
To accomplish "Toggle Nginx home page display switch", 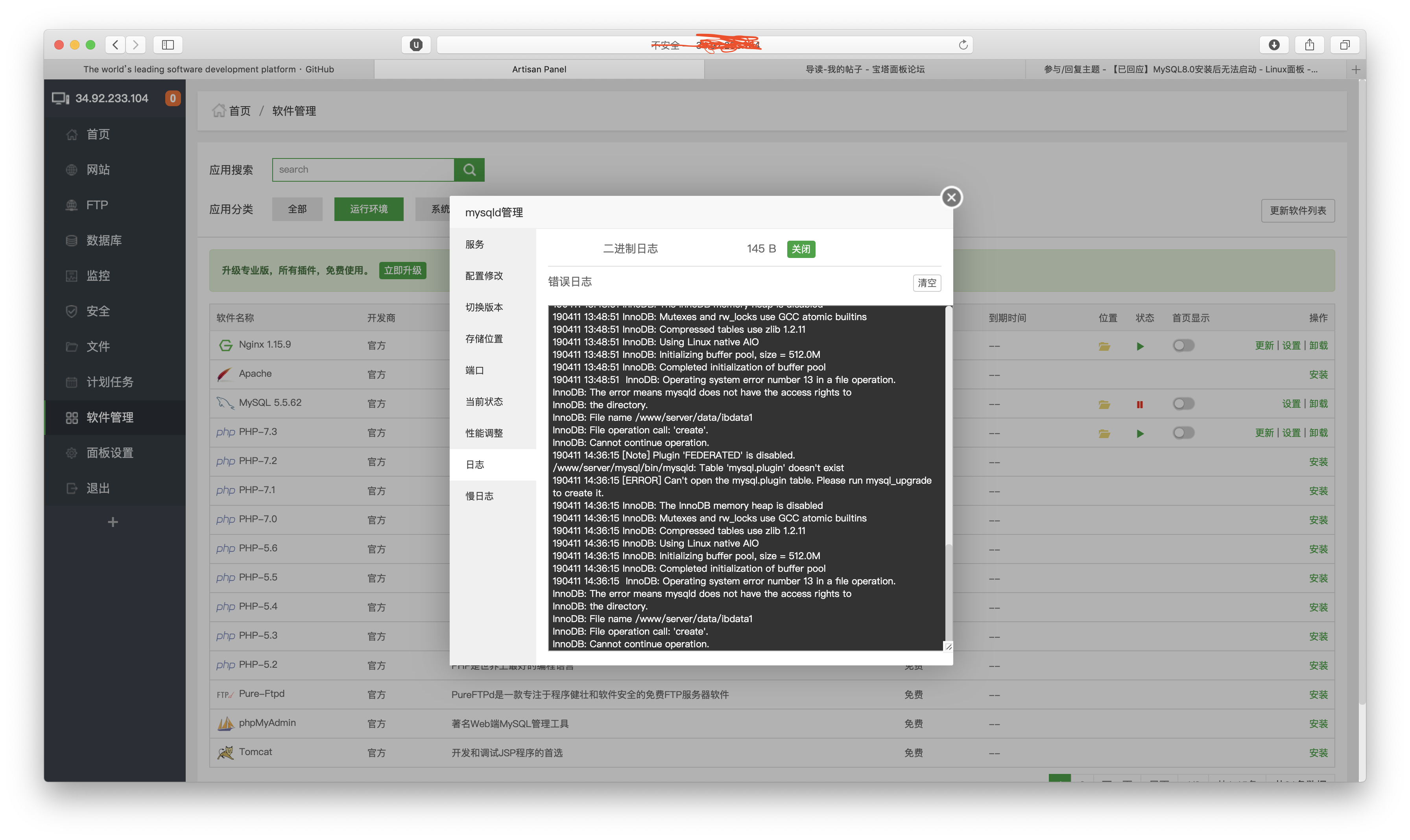I will pyautogui.click(x=1183, y=345).
